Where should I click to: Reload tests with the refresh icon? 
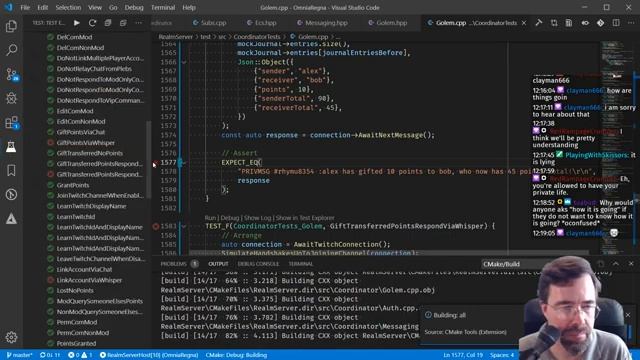pos(92,23)
